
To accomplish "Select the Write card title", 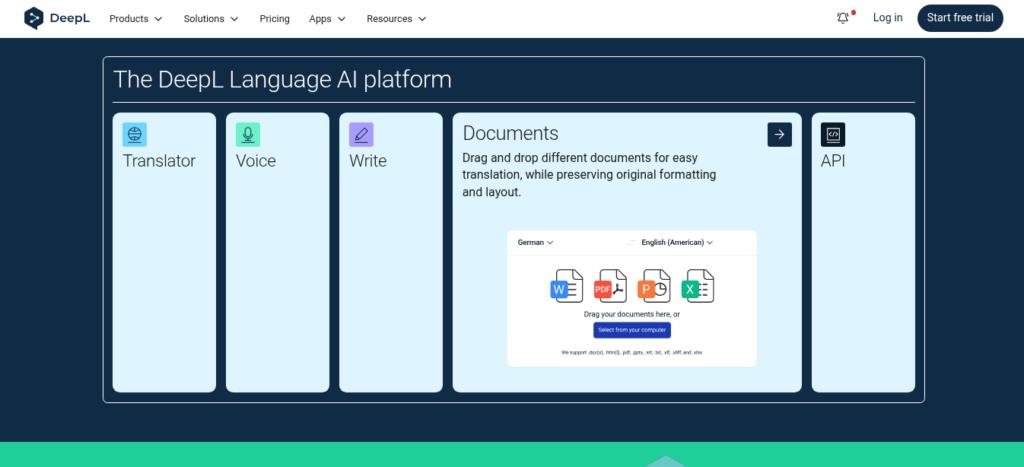I will point(368,161).
